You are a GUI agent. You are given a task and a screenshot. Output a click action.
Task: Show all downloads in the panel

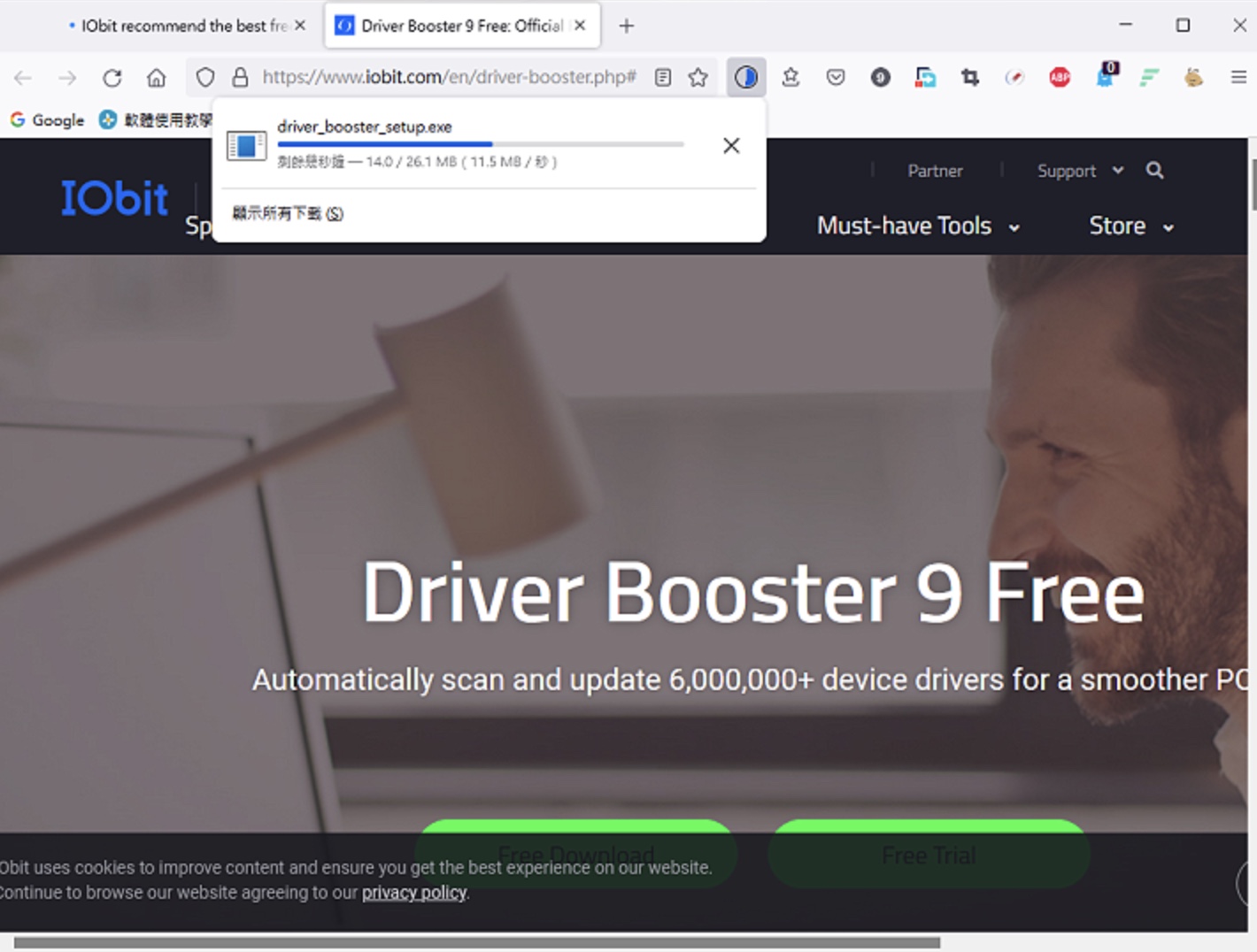pyautogui.click(x=288, y=213)
